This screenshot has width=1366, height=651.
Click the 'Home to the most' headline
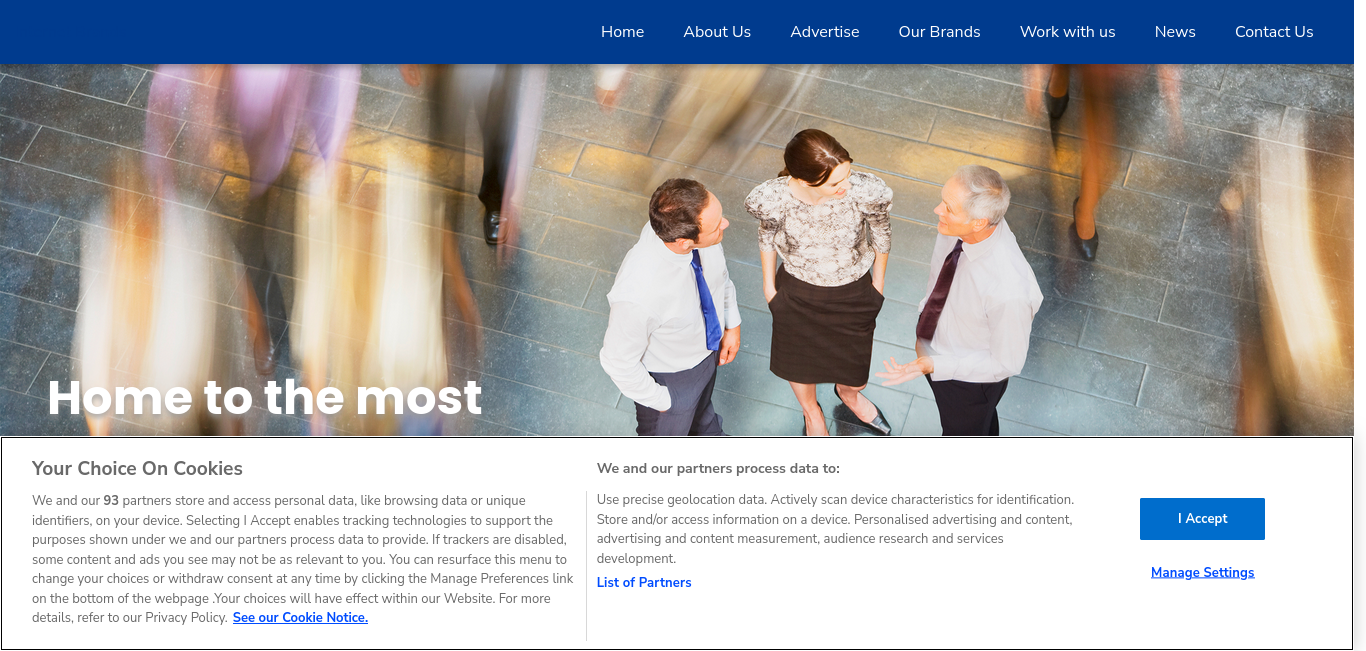(x=265, y=398)
